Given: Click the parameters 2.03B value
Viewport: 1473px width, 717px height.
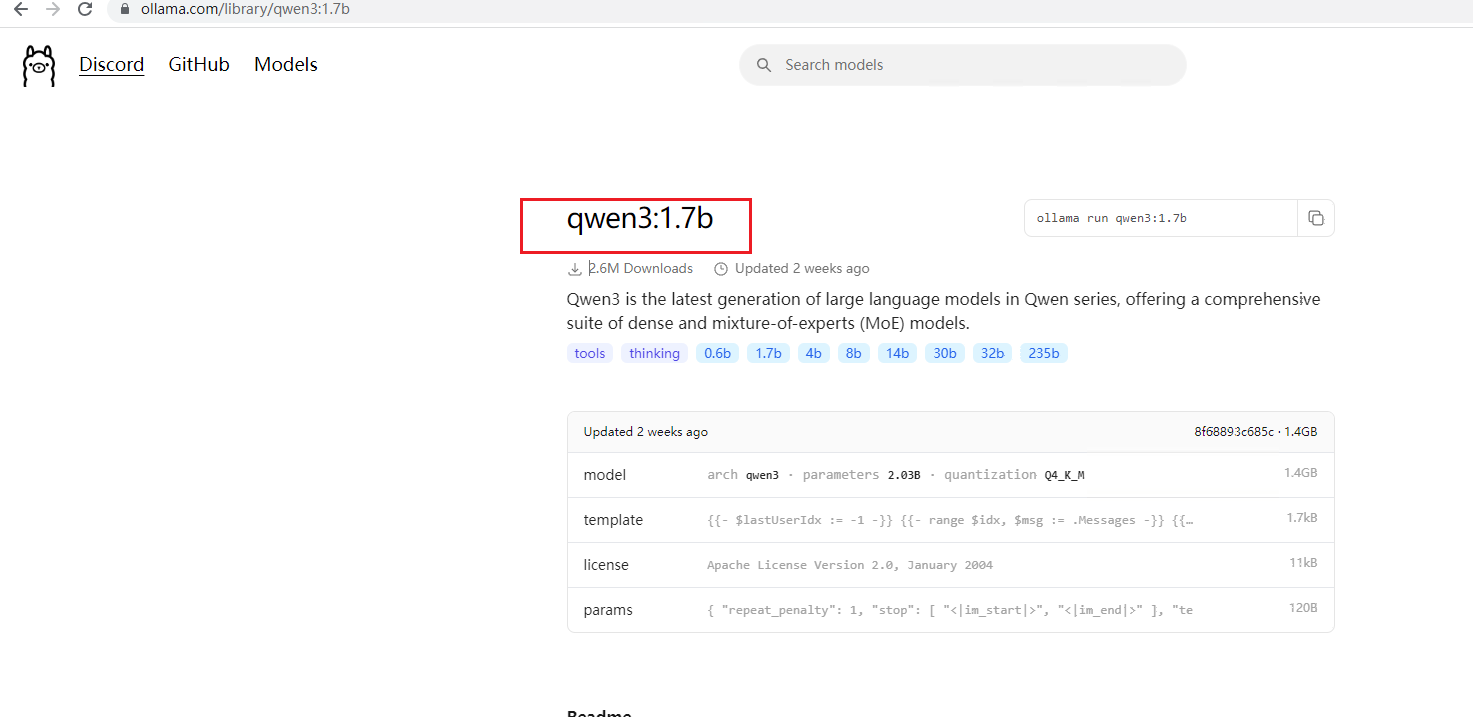Looking at the screenshot, I should tap(904, 475).
